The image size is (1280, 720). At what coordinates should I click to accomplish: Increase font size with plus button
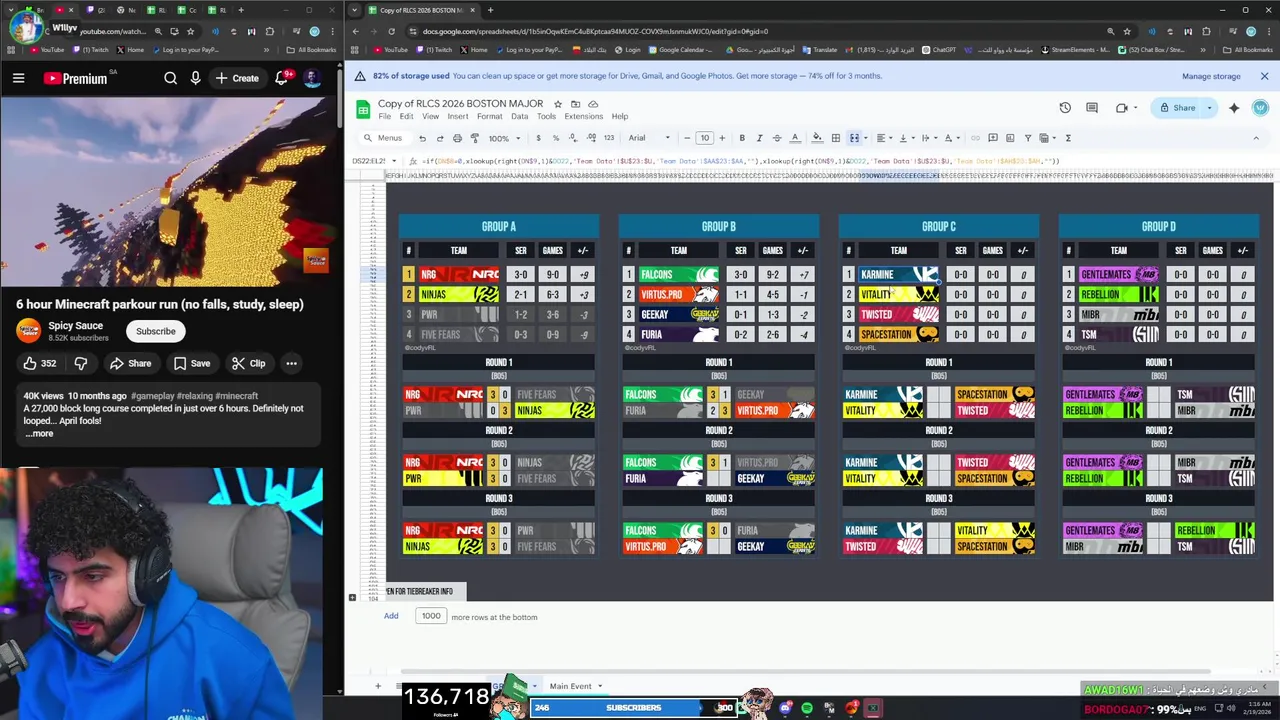pyautogui.click(x=722, y=138)
